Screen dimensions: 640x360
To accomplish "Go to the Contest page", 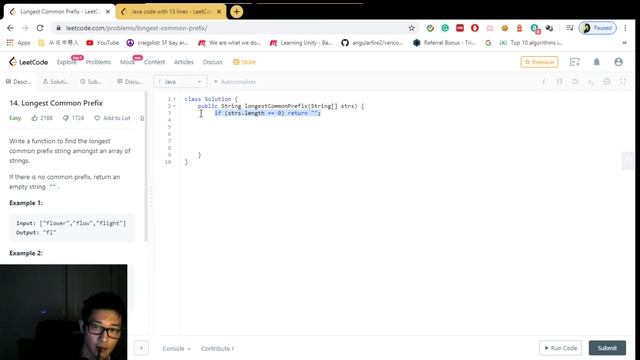I will pyautogui.click(x=154, y=62).
